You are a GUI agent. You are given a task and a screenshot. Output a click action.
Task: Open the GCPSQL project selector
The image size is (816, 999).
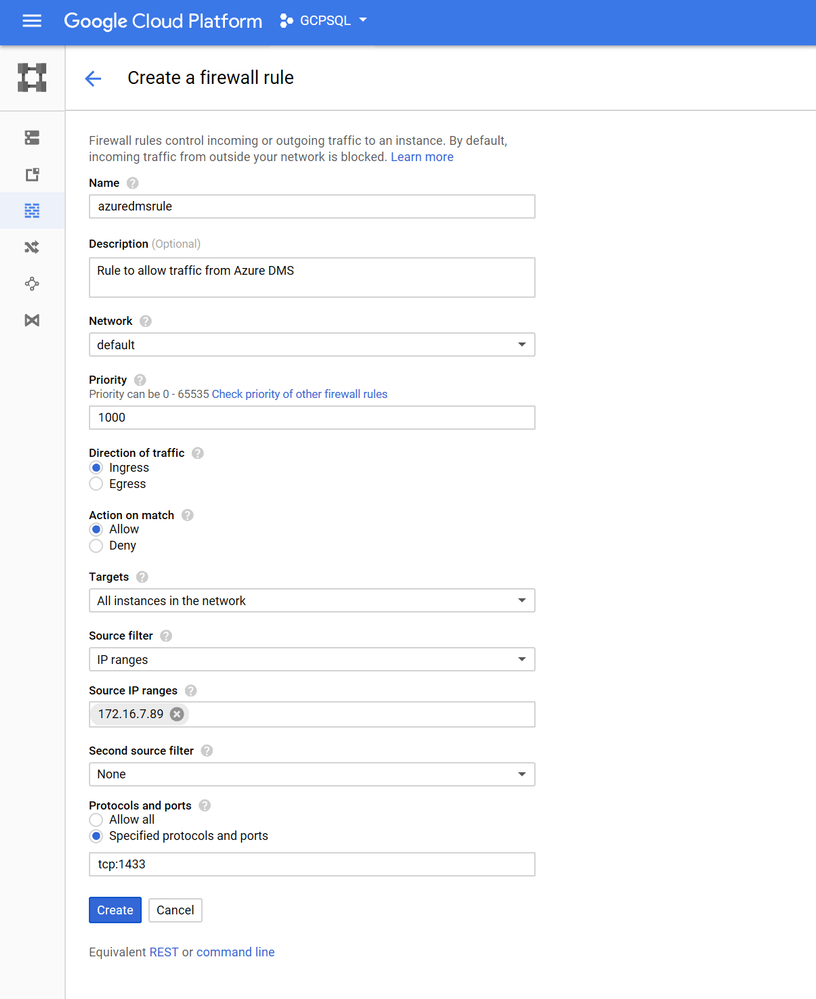pos(324,21)
